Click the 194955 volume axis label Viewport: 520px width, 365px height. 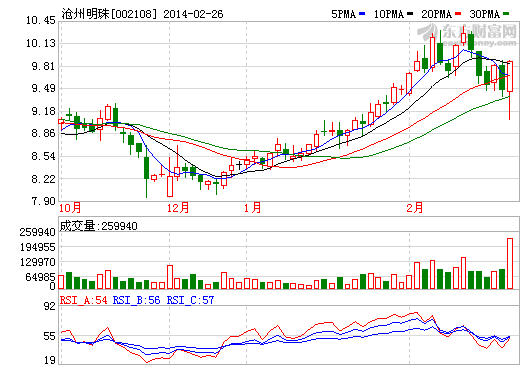point(37,247)
